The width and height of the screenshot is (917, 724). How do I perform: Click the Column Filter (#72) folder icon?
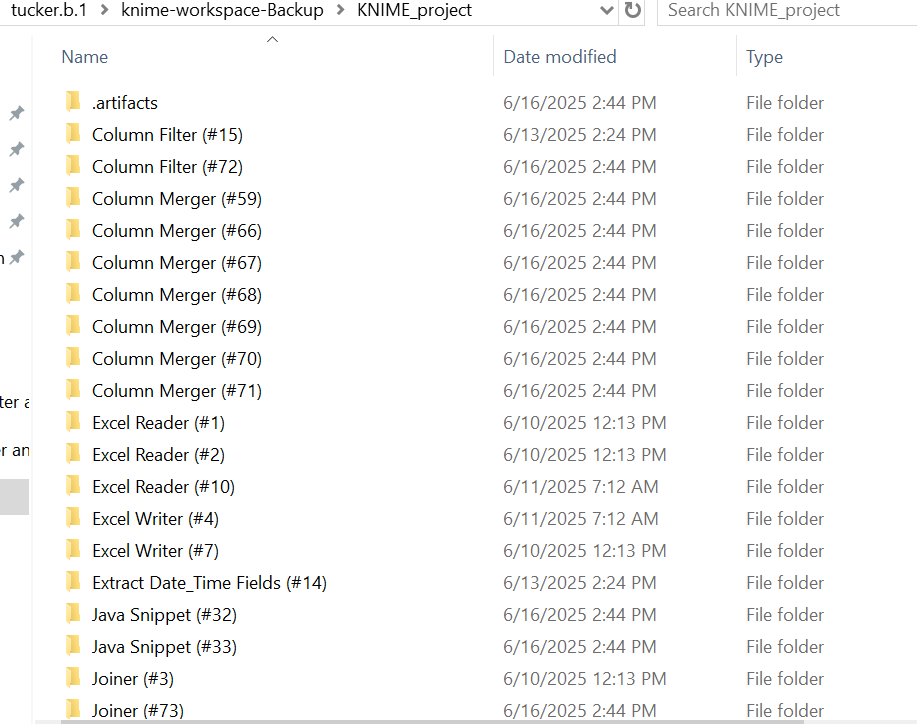click(x=73, y=166)
